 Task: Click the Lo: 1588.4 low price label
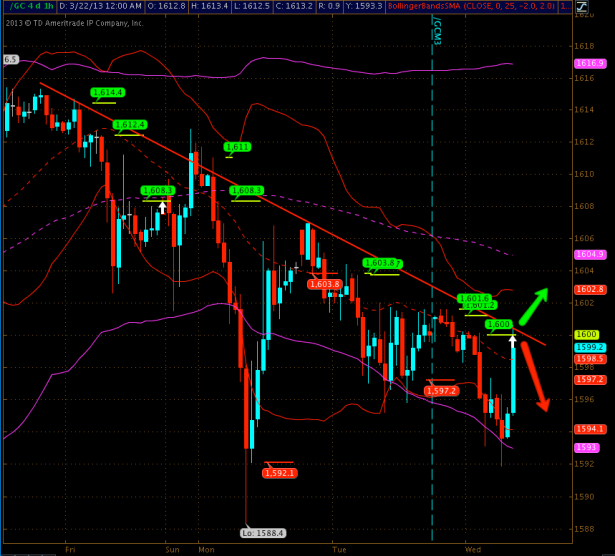263,533
